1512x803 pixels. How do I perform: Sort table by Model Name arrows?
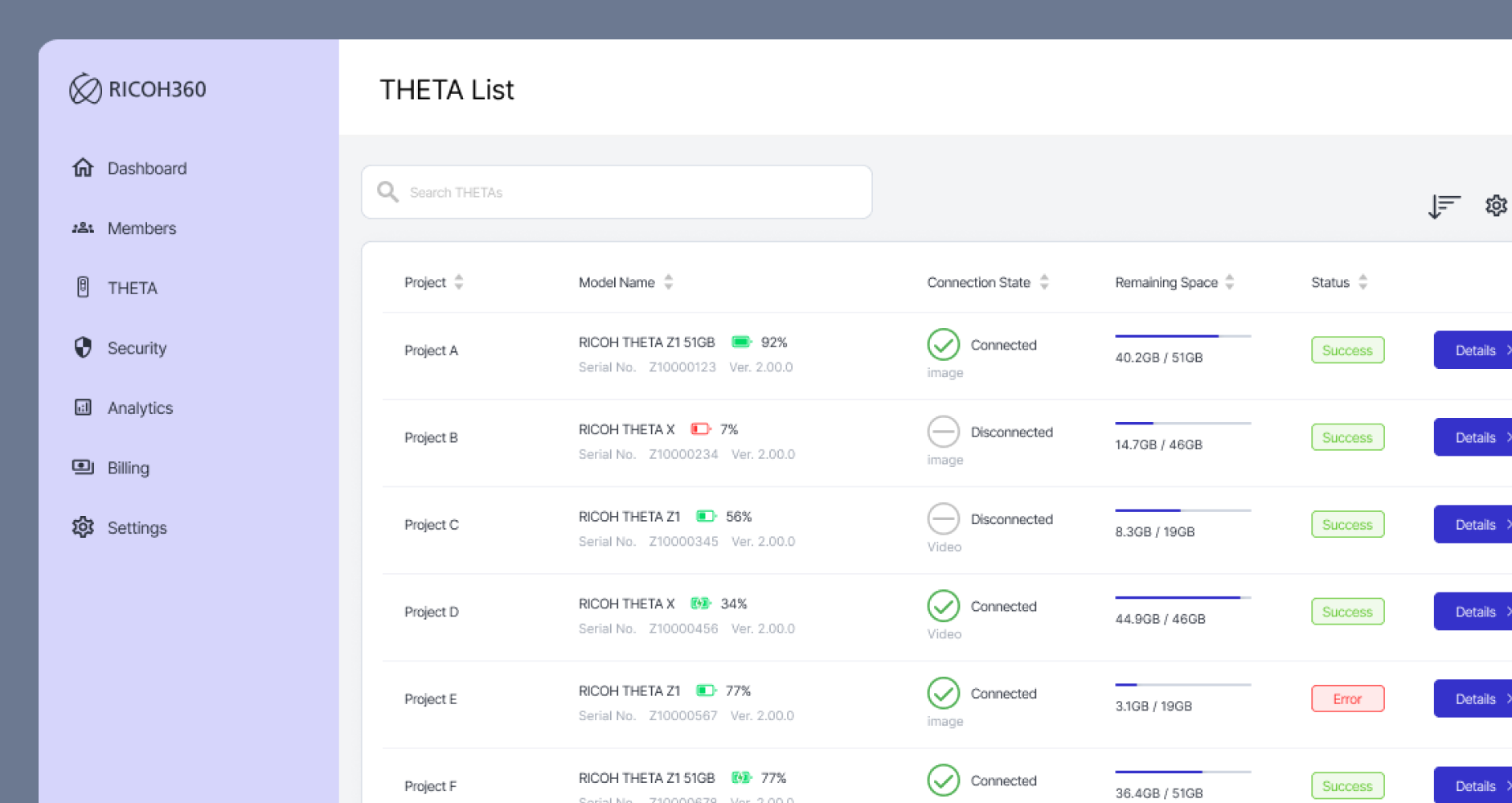point(669,282)
